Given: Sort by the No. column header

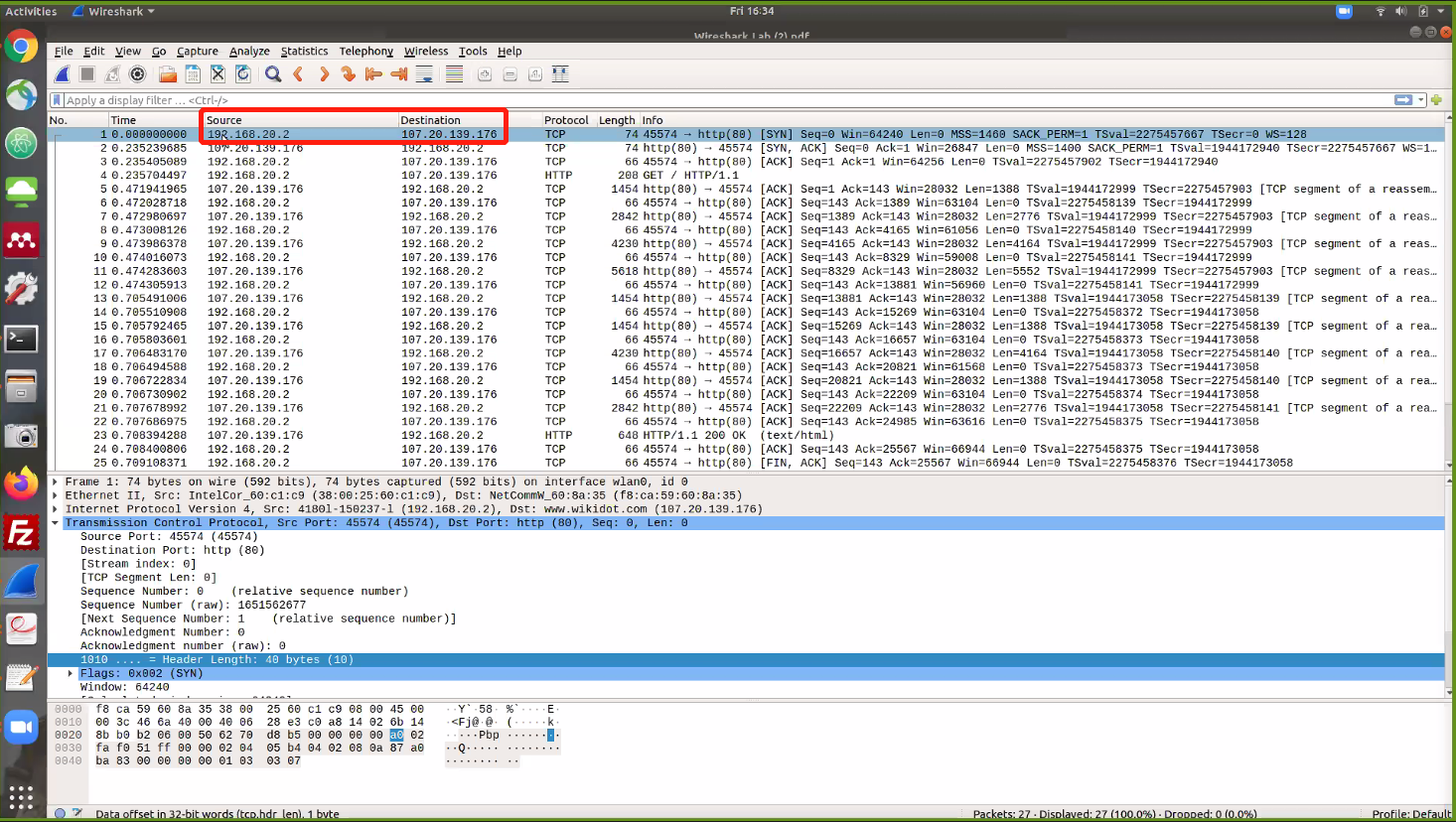Looking at the screenshot, I should pyautogui.click(x=77, y=120).
